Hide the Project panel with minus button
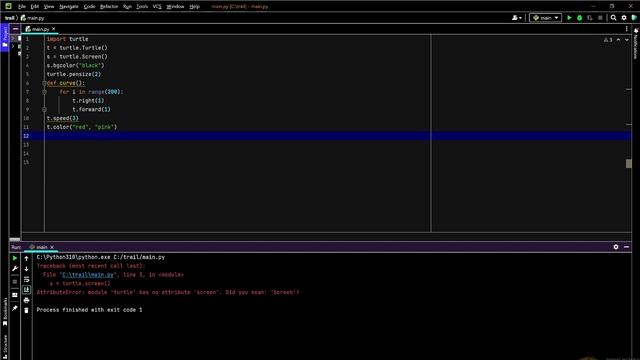The width and height of the screenshot is (640, 360). coord(15,29)
